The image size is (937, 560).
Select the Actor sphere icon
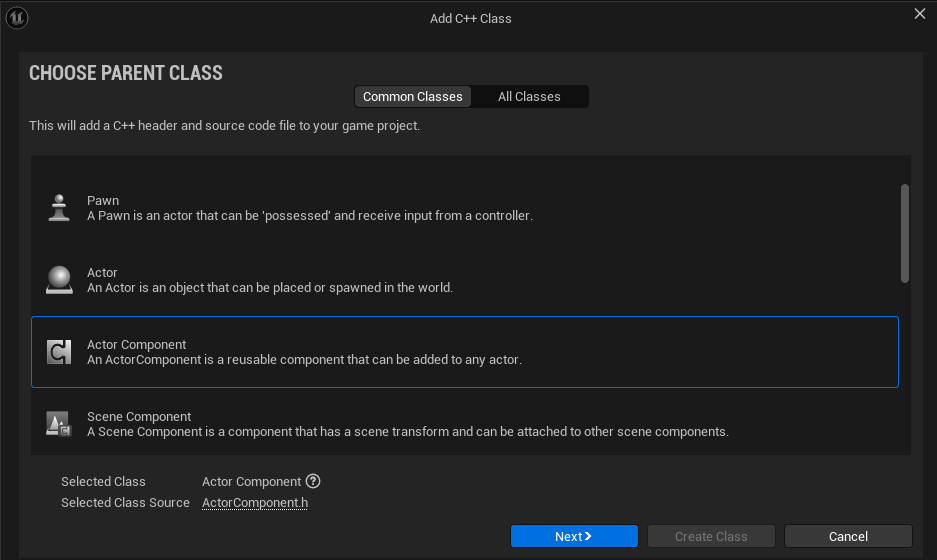pyautogui.click(x=59, y=280)
